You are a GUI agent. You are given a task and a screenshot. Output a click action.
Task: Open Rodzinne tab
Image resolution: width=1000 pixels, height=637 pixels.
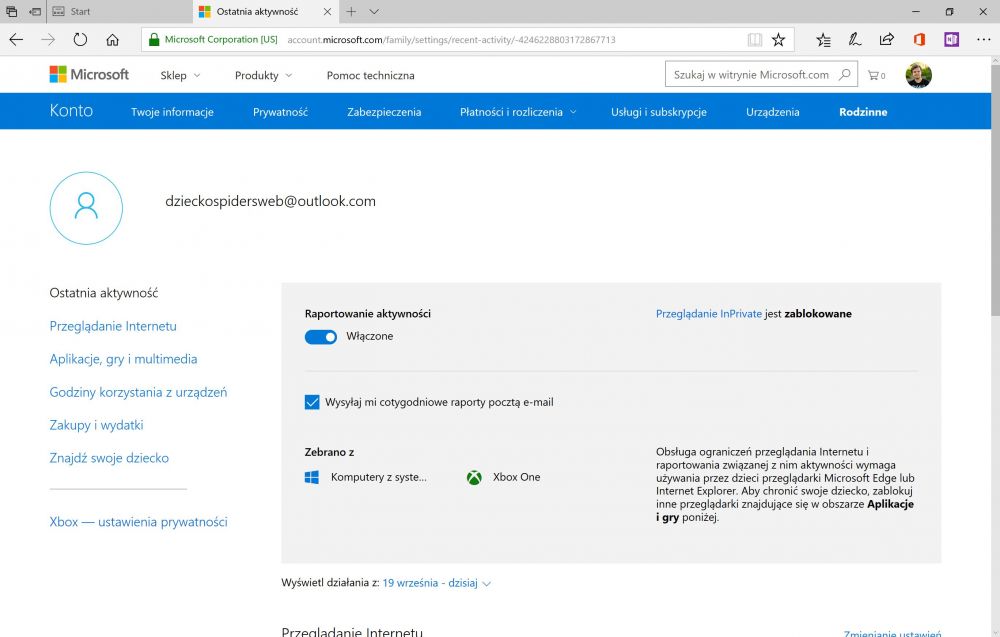point(863,112)
